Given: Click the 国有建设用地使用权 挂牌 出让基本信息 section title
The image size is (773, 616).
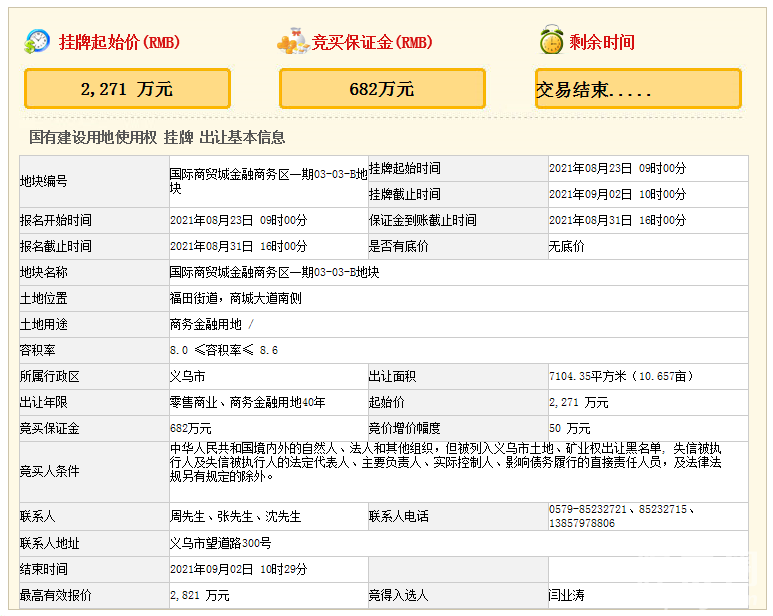Looking at the screenshot, I should coord(157,137).
